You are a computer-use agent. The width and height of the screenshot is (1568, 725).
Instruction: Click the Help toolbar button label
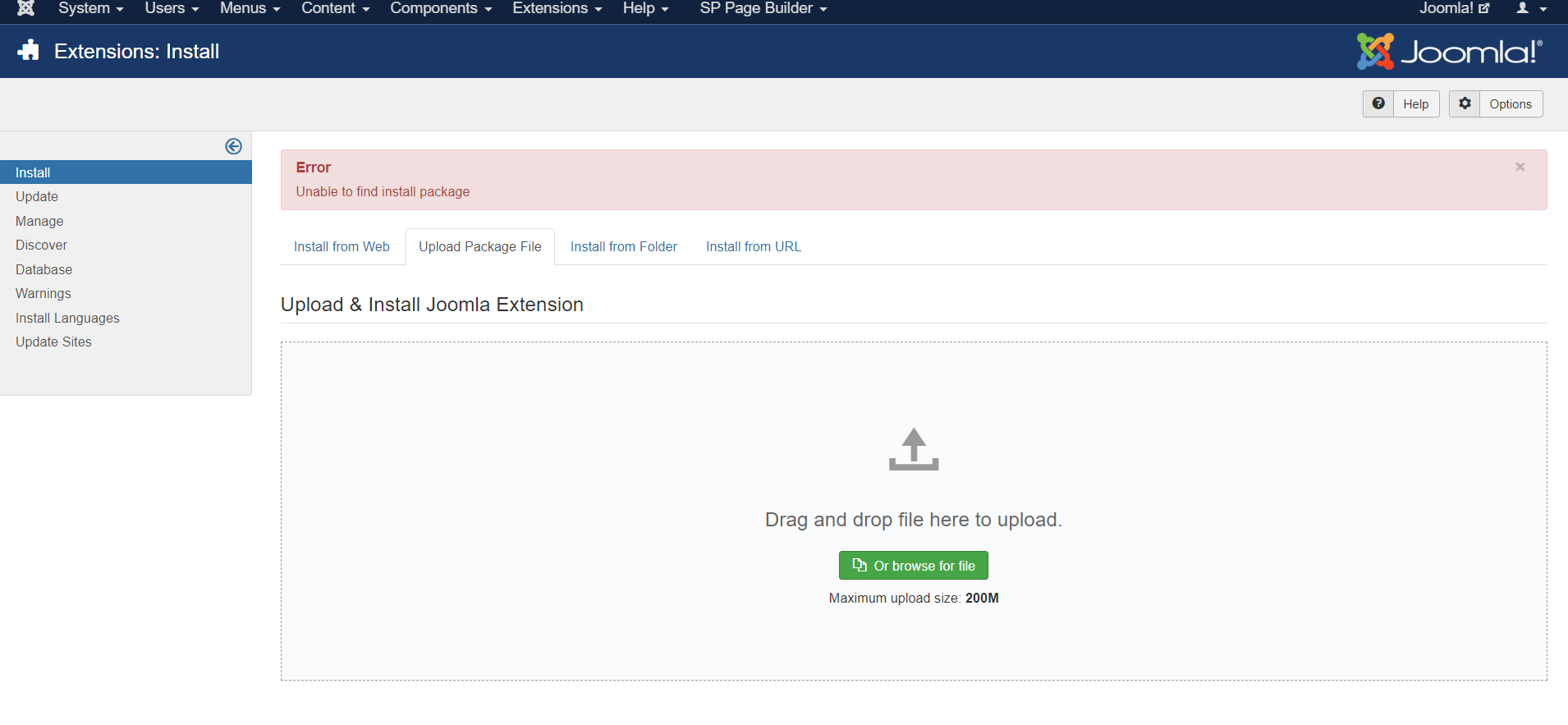[1415, 104]
